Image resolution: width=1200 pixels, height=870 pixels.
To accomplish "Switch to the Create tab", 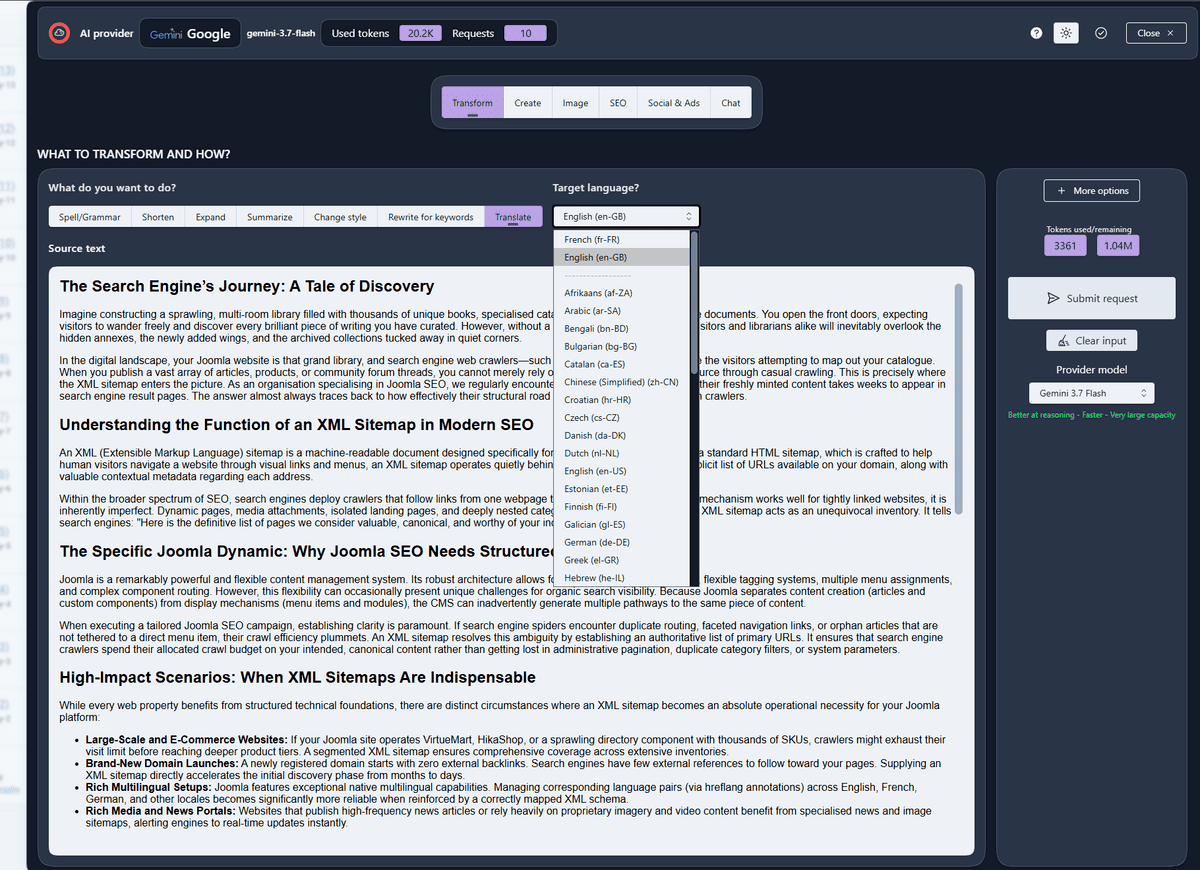I will 528,103.
